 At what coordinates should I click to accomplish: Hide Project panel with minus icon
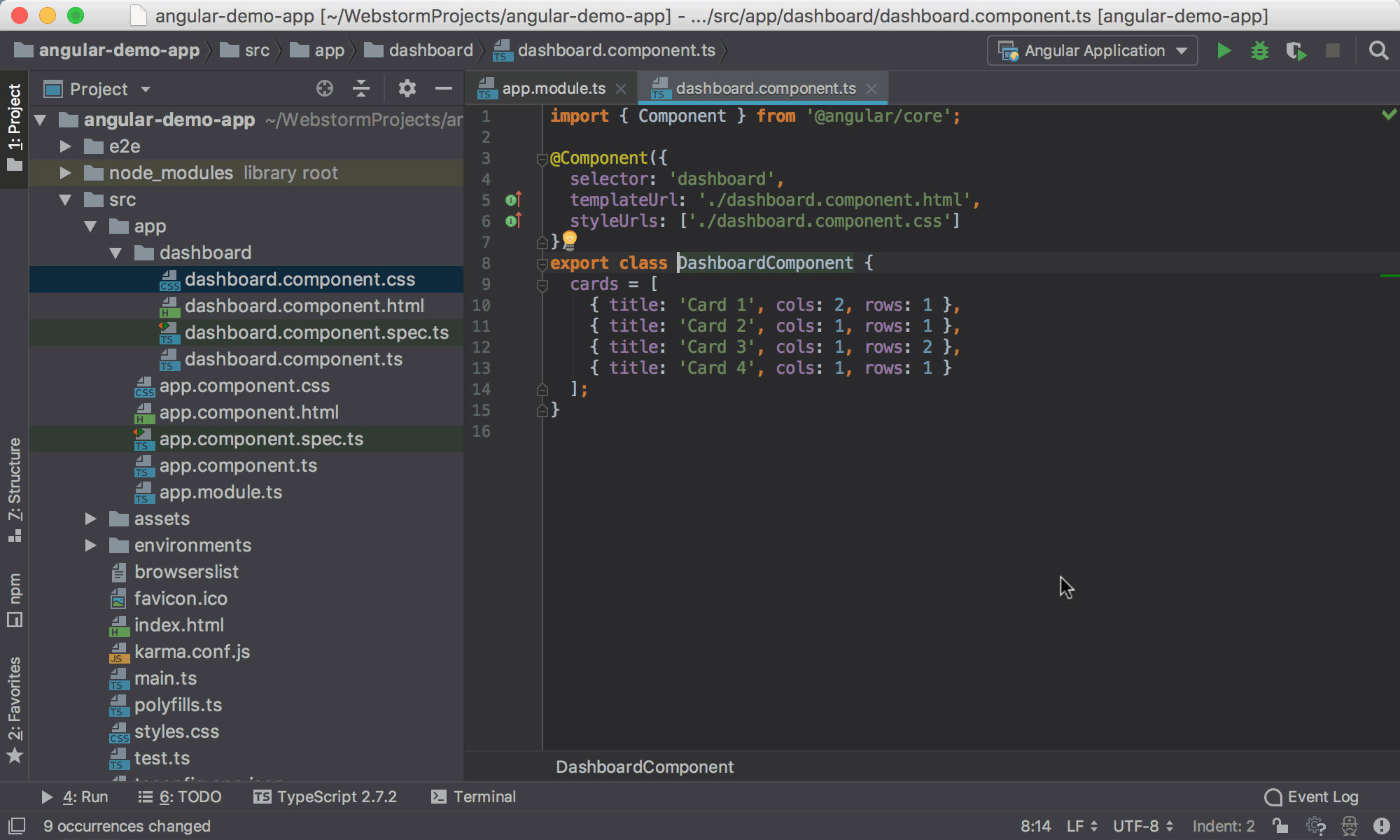pos(444,88)
